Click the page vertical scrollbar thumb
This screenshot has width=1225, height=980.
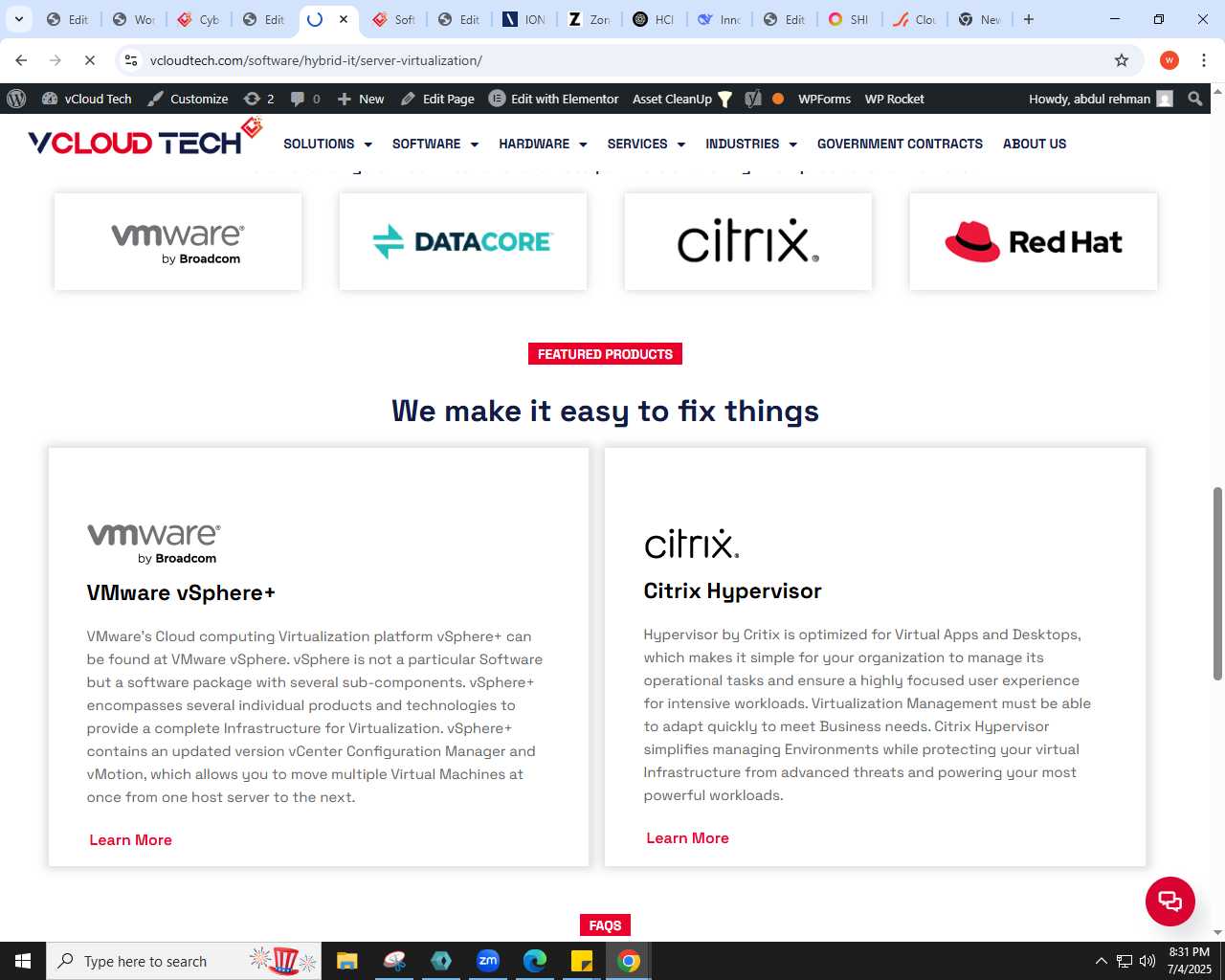1217,584
